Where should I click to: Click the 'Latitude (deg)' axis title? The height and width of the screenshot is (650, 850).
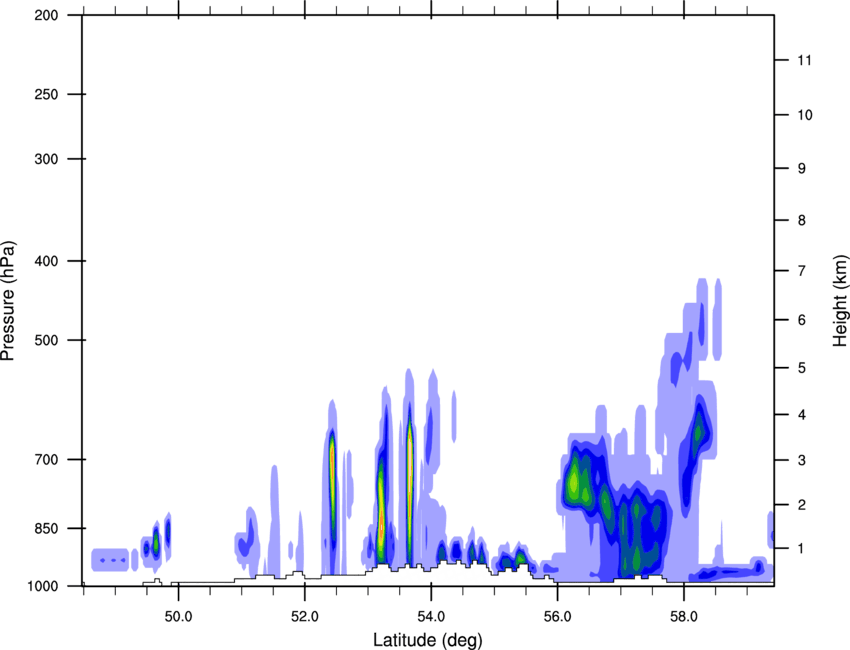pyautogui.click(x=428, y=640)
